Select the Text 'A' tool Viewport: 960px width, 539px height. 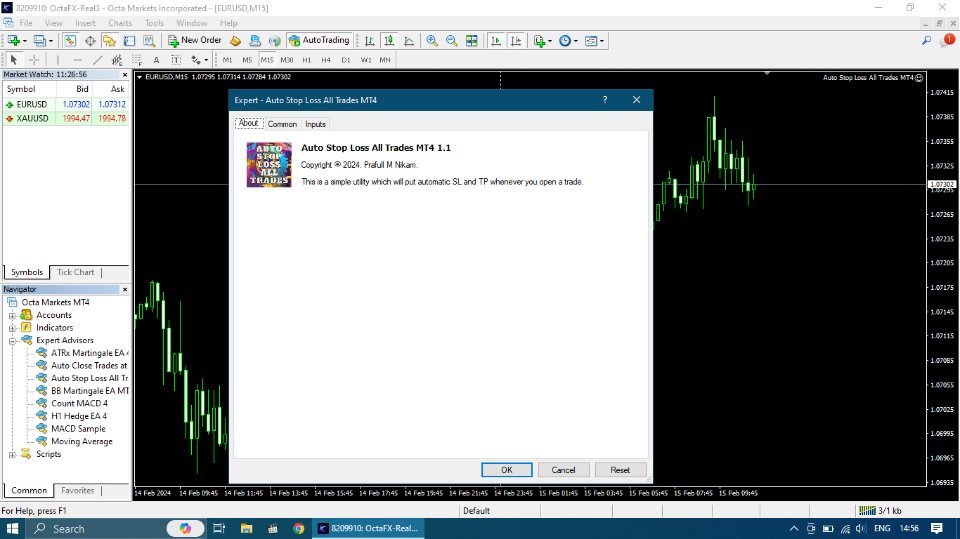pyautogui.click(x=156, y=59)
